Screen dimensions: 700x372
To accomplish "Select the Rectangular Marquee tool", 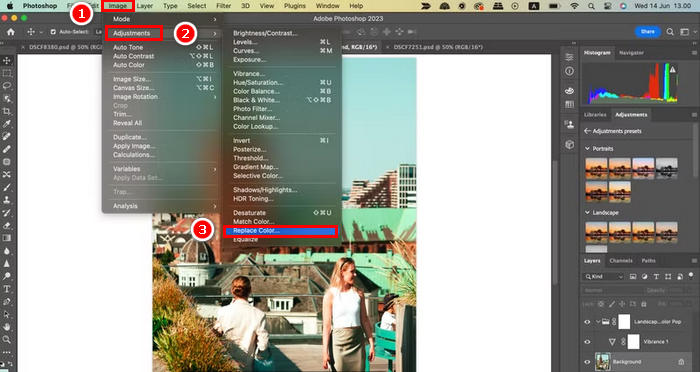I will pyautogui.click(x=7, y=73).
